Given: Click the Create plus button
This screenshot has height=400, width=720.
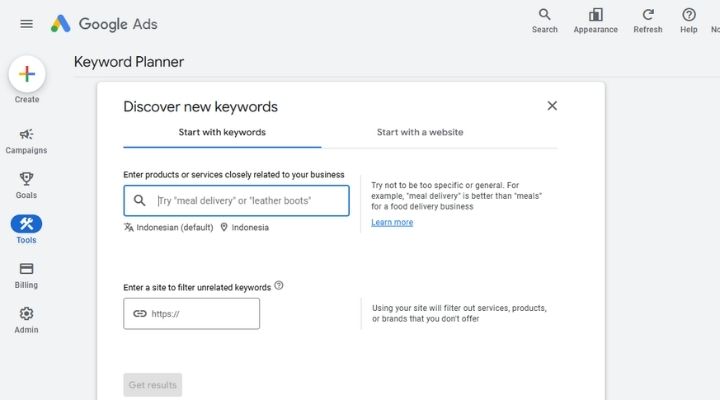Looking at the screenshot, I should (x=27, y=74).
